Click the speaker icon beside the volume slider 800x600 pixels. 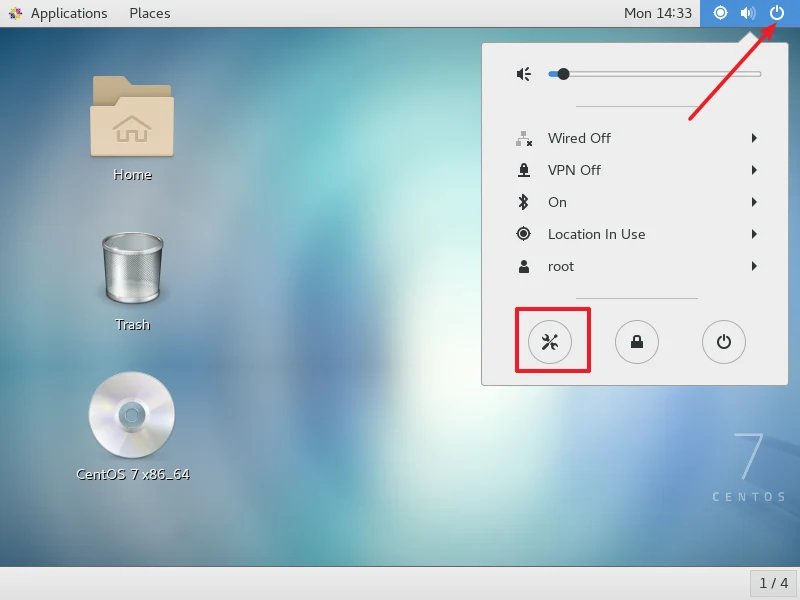[x=523, y=74]
